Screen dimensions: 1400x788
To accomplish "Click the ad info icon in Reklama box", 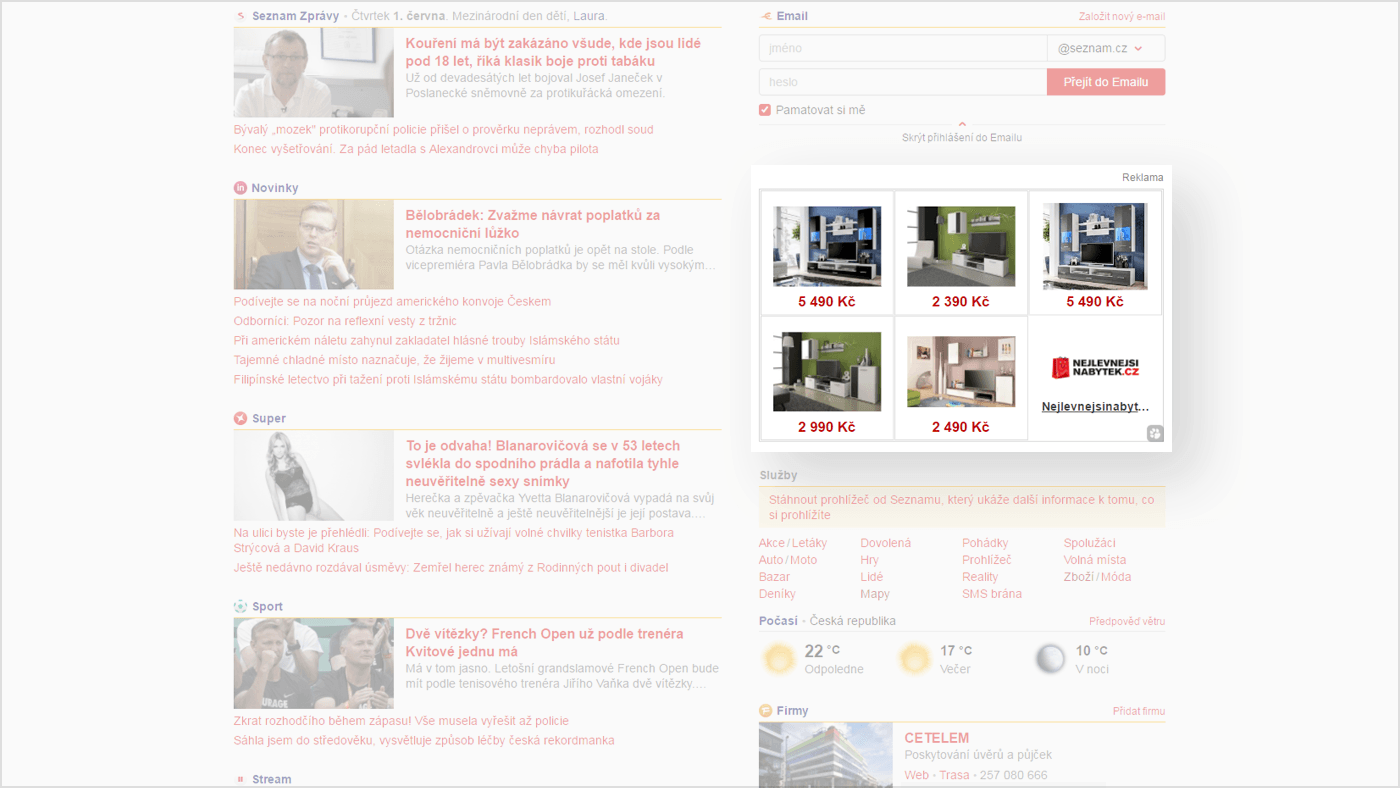I will (x=1154, y=433).
